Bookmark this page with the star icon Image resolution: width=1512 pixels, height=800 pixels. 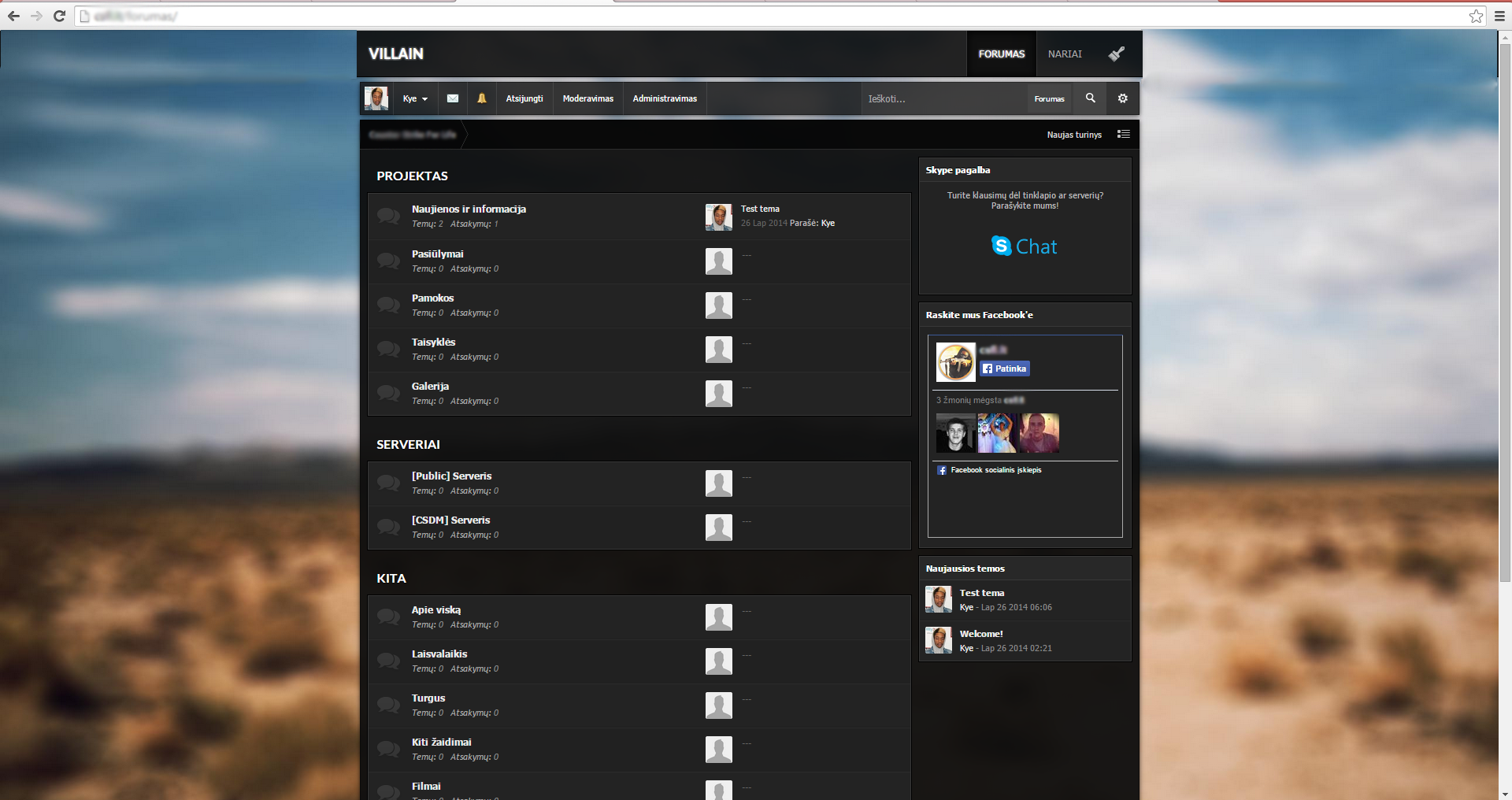coord(1476,16)
